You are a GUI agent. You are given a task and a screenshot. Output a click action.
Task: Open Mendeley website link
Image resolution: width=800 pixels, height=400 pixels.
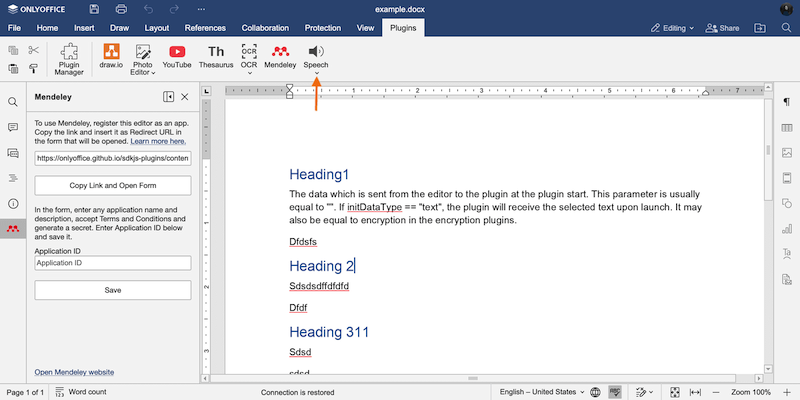point(74,372)
